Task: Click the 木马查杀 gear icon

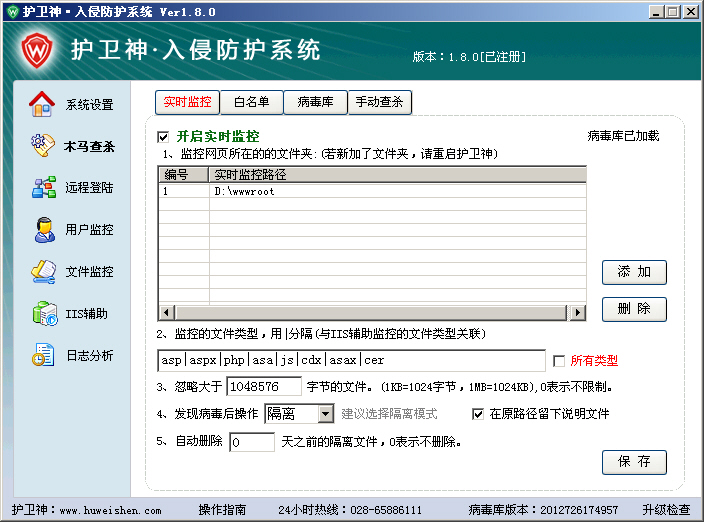Action: pos(43,145)
